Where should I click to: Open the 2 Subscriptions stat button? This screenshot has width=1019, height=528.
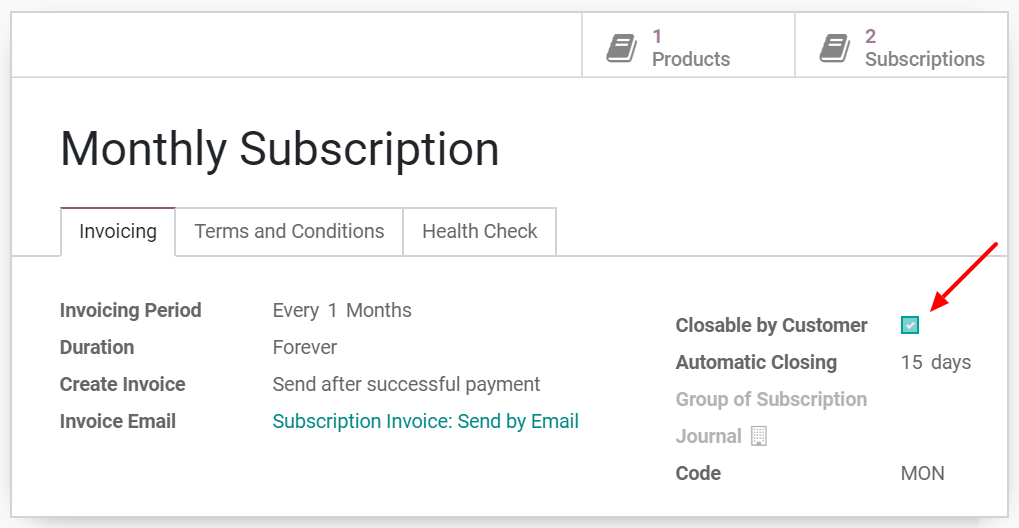901,46
